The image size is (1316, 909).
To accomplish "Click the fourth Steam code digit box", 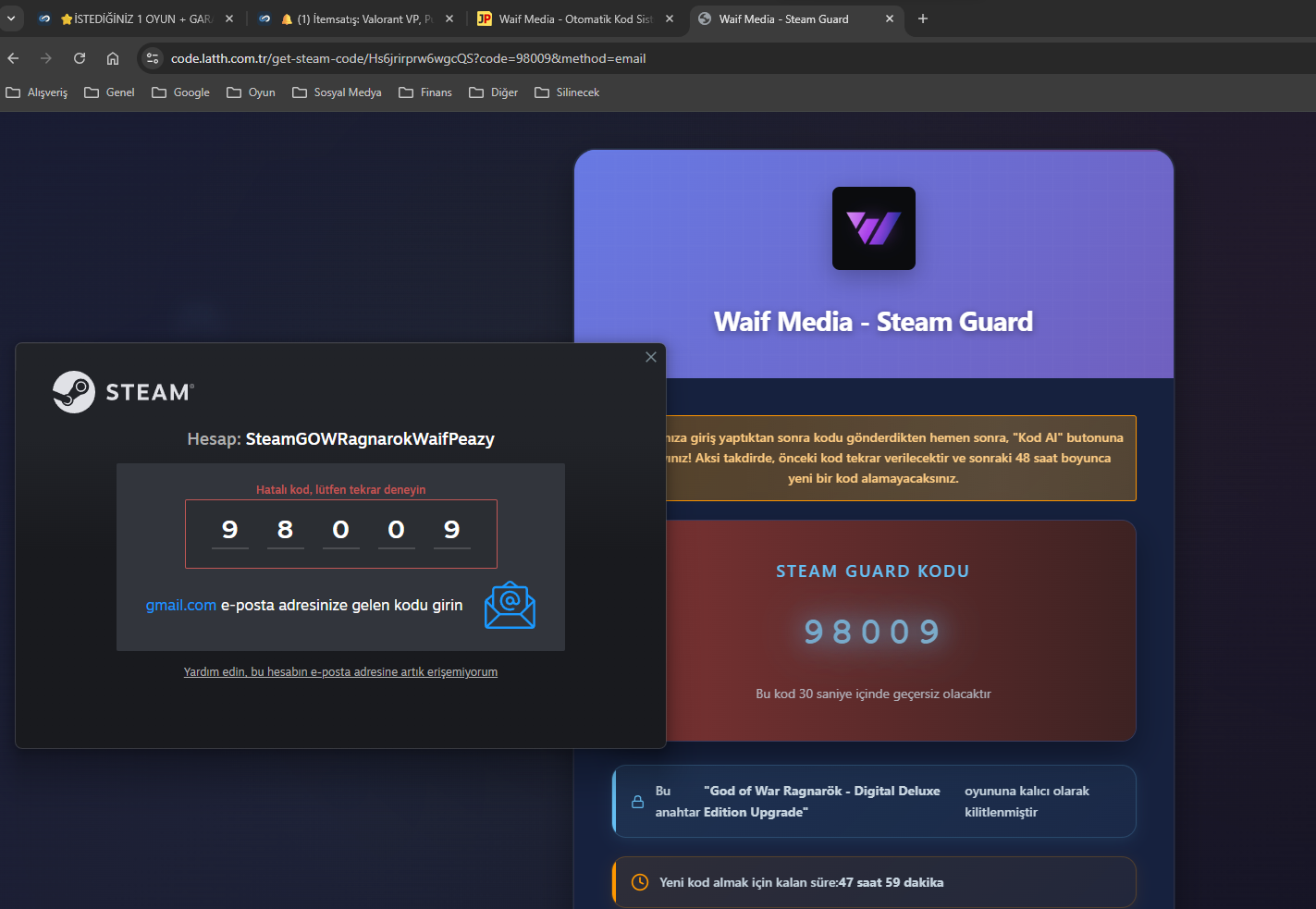I will pos(397,531).
